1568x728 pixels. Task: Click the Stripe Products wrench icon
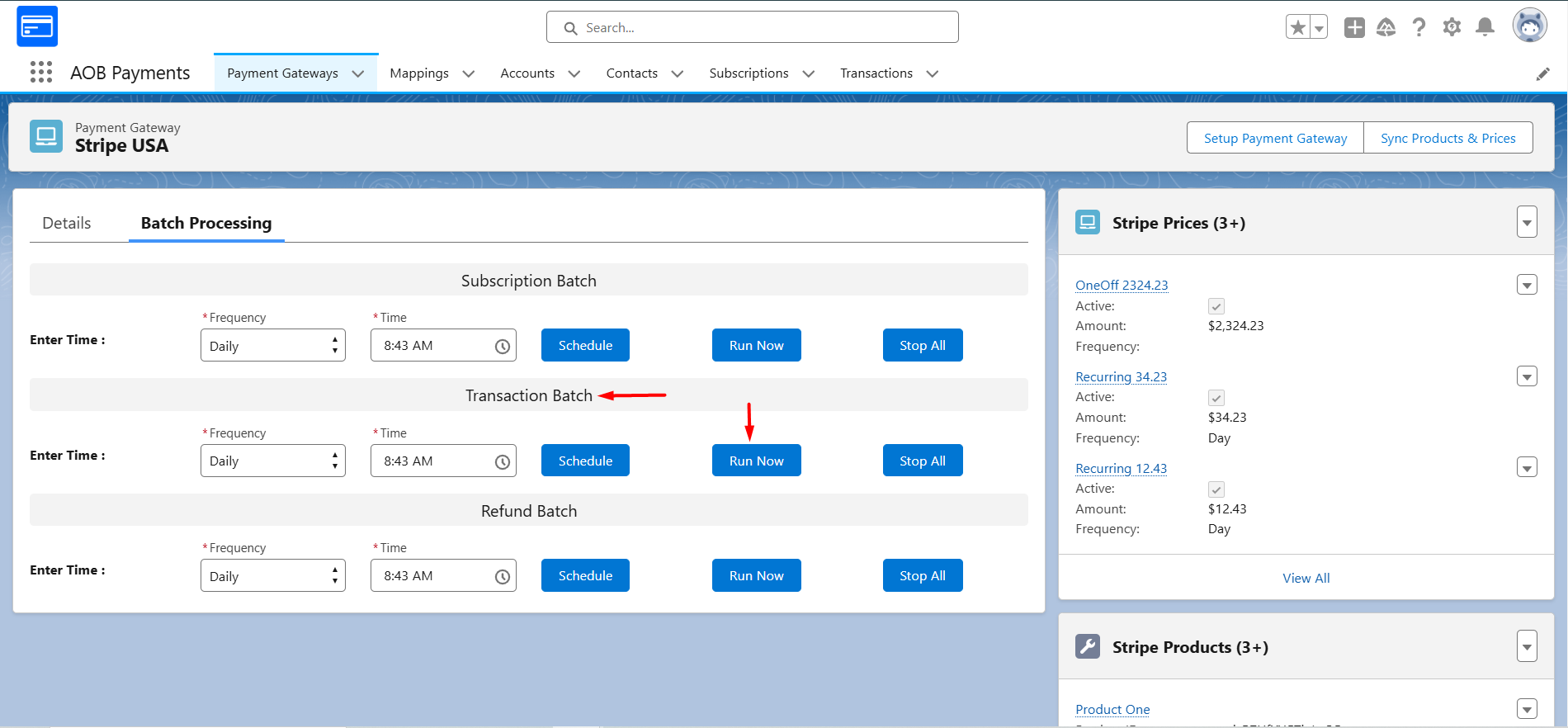[x=1088, y=646]
